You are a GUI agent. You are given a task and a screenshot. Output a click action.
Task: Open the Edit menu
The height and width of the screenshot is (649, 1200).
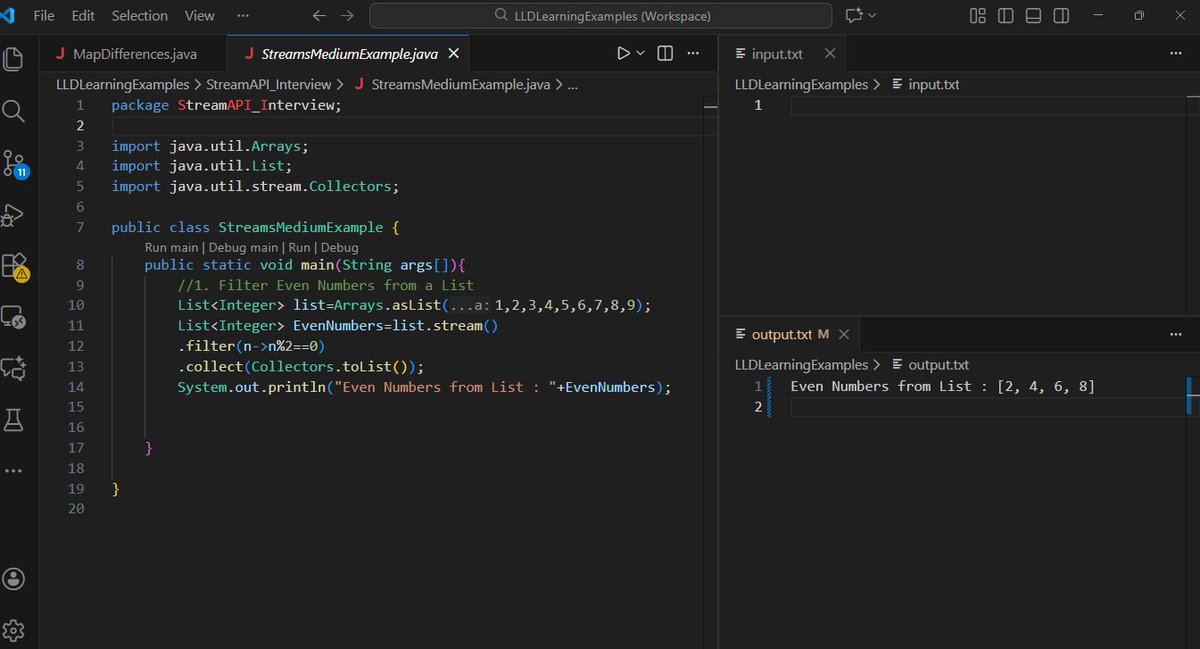coord(83,16)
